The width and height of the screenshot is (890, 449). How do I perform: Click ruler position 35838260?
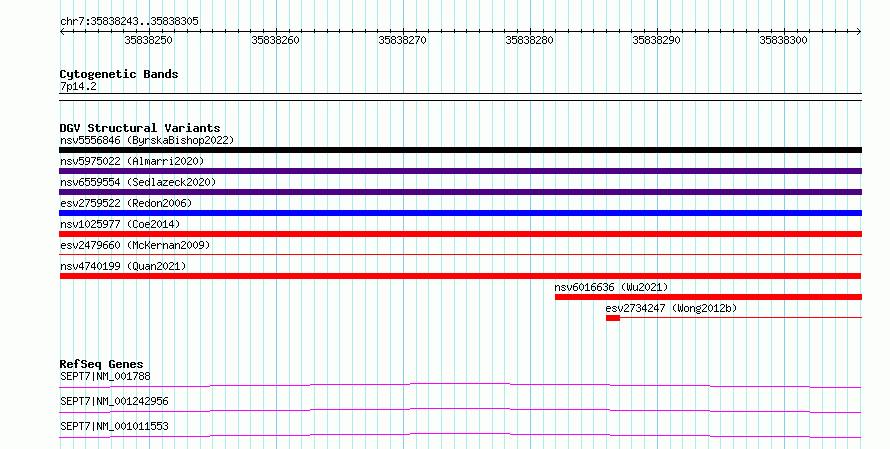(x=276, y=40)
